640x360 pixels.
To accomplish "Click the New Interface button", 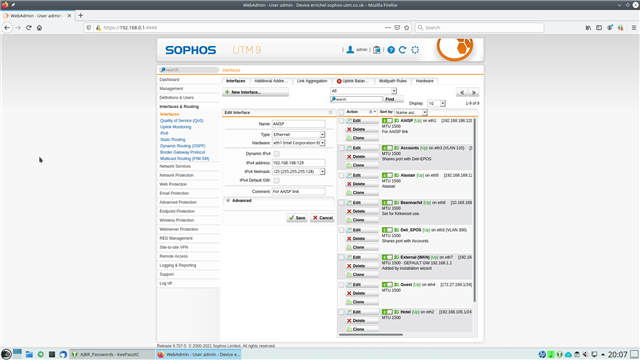I will [x=256, y=92].
